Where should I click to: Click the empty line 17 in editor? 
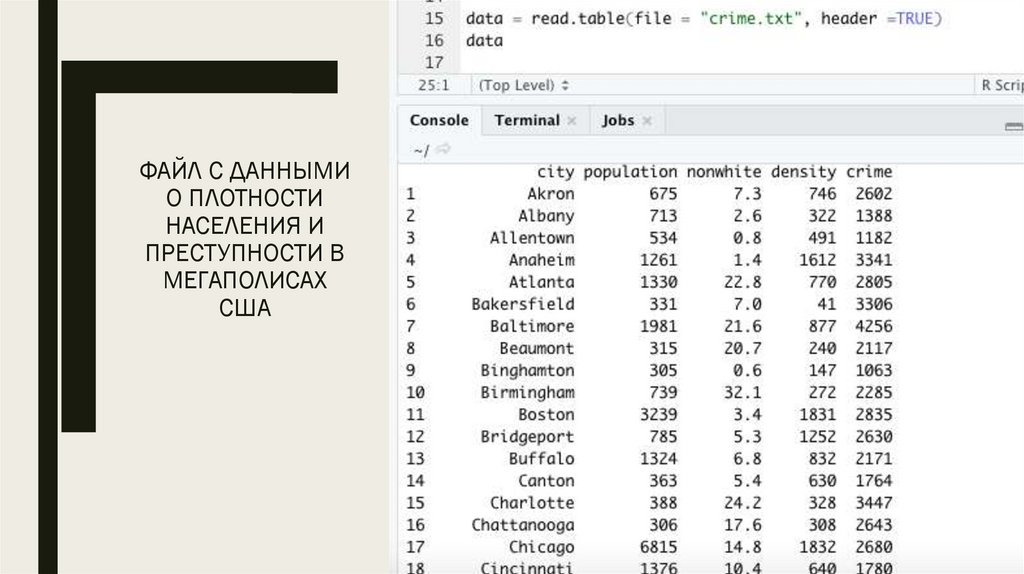coord(600,63)
